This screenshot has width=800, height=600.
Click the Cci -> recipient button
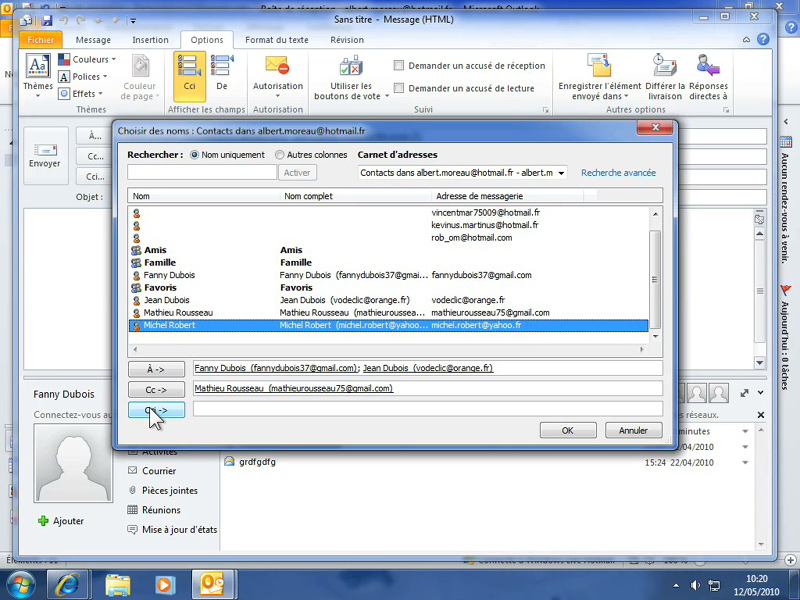point(156,410)
